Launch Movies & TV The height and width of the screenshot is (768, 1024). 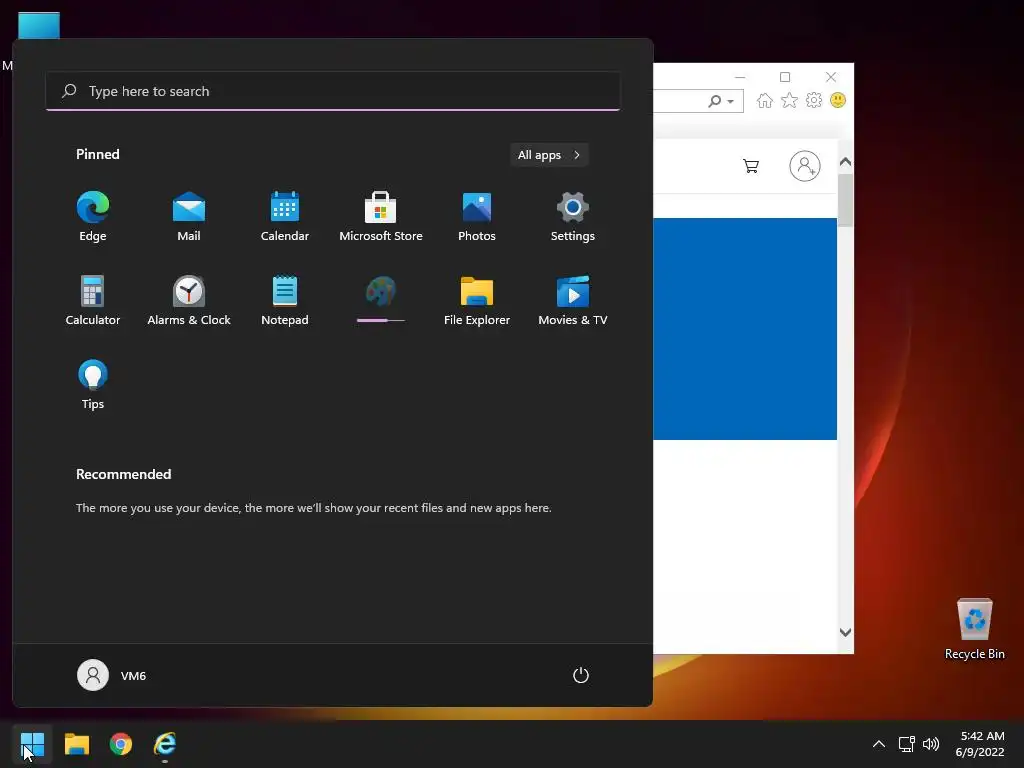tap(573, 300)
